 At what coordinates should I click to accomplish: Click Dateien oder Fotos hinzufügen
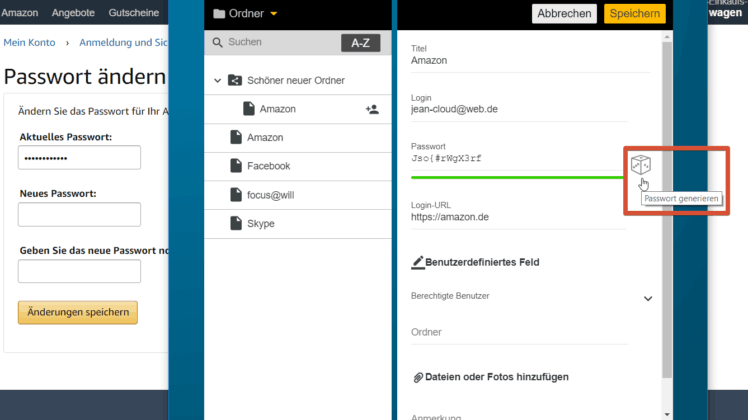(497, 377)
